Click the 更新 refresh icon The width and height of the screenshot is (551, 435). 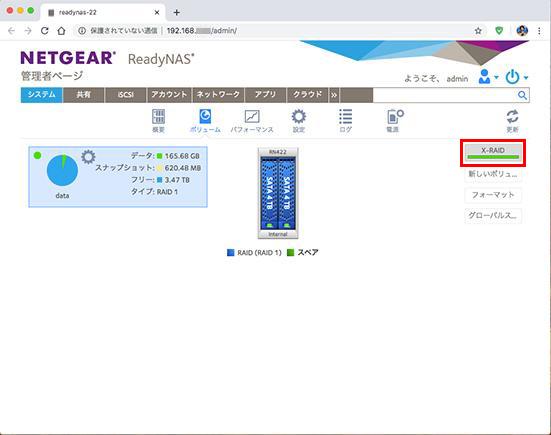[512, 121]
